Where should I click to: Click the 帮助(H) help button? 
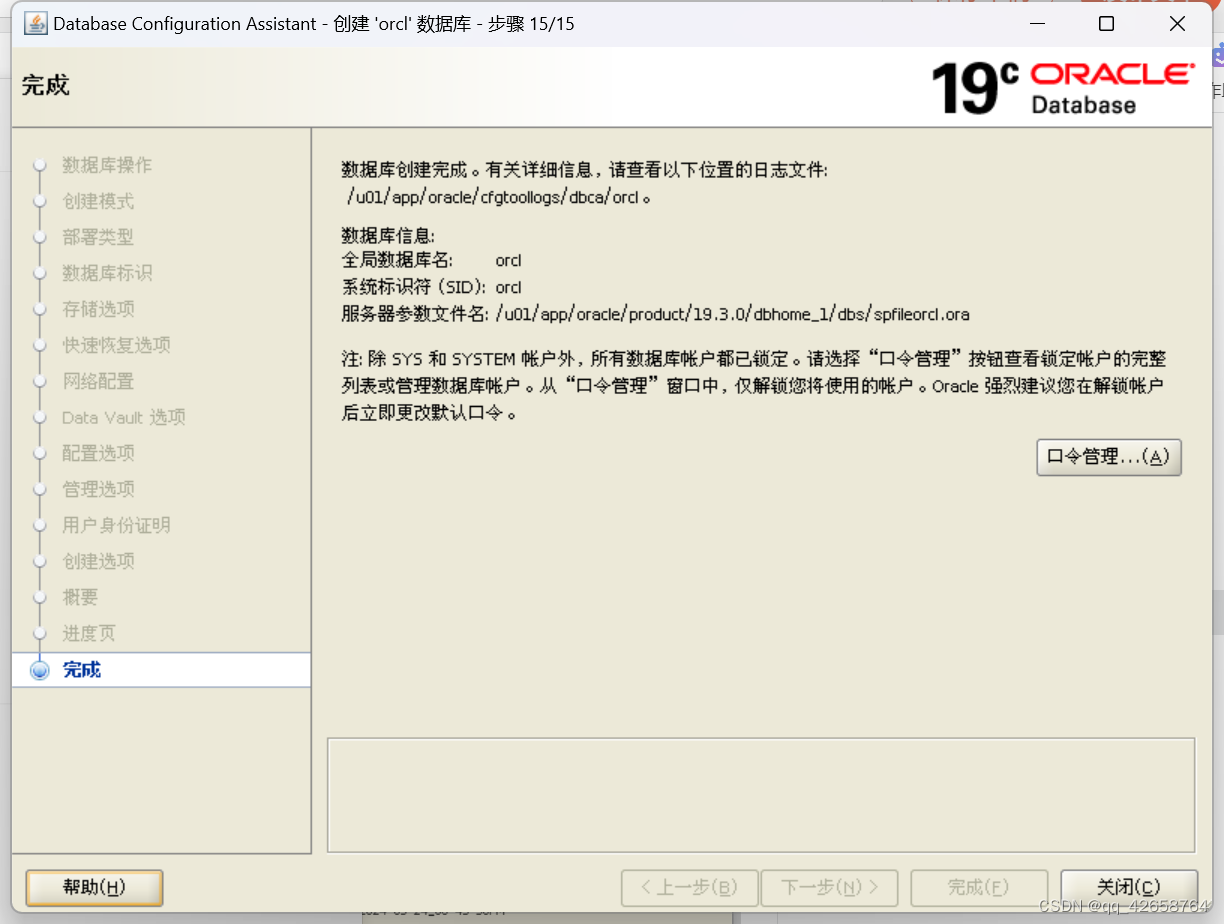coord(94,887)
